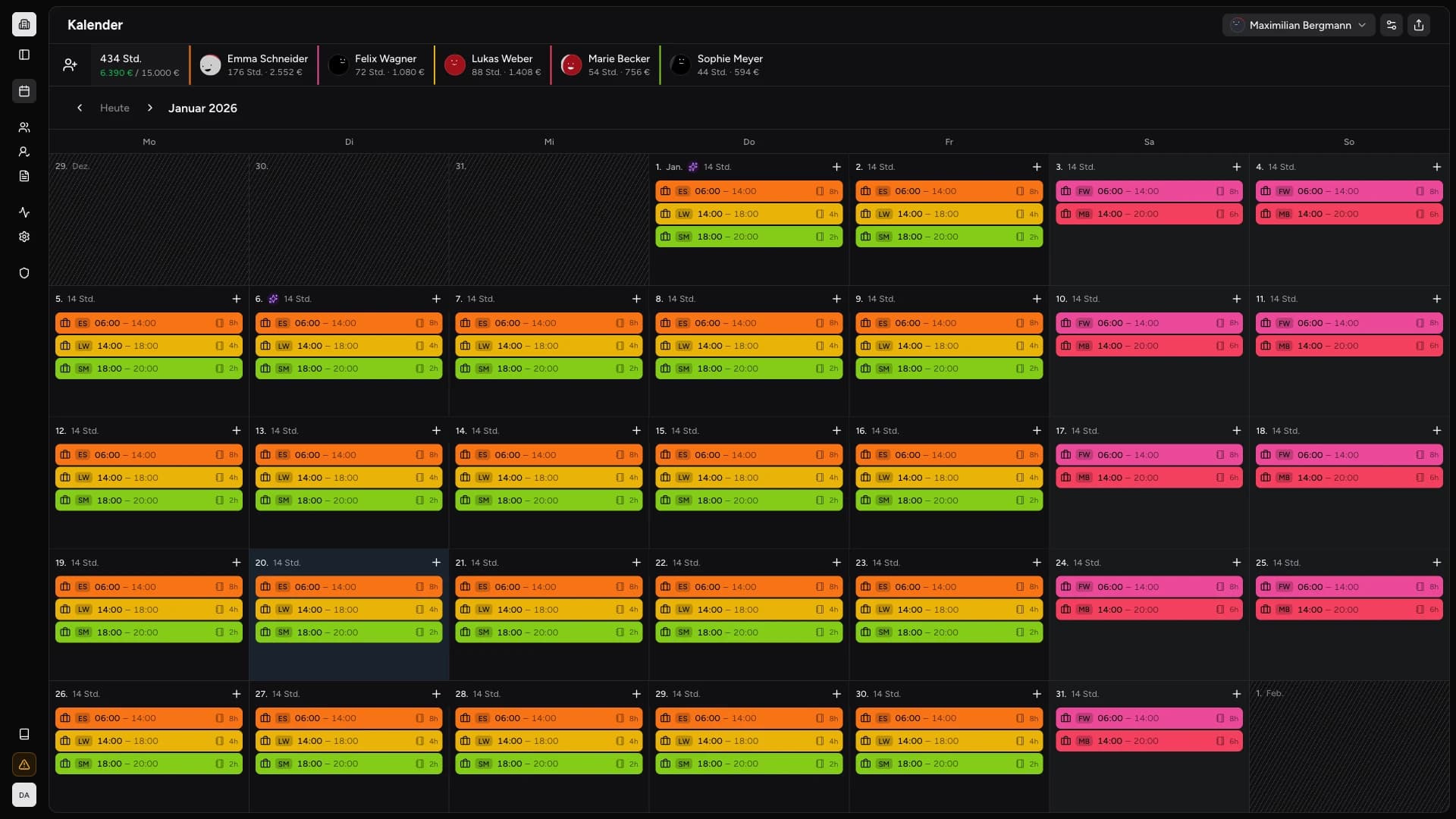The image size is (1456, 819).
Task: Open the settings gear in sidebar
Action: coord(24,237)
